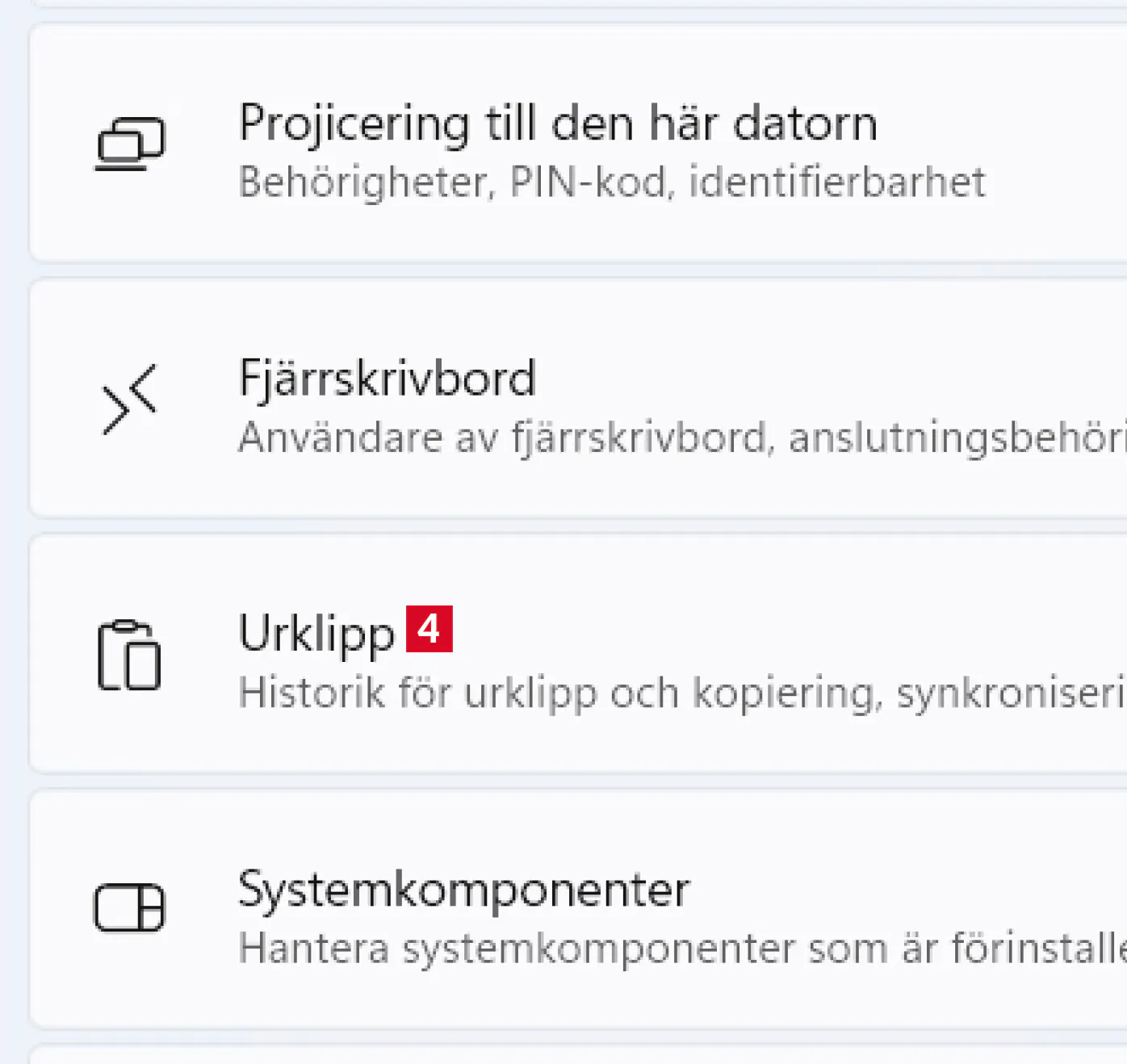Click the word "identifierbarhet" in projection subtitle

(x=836, y=182)
